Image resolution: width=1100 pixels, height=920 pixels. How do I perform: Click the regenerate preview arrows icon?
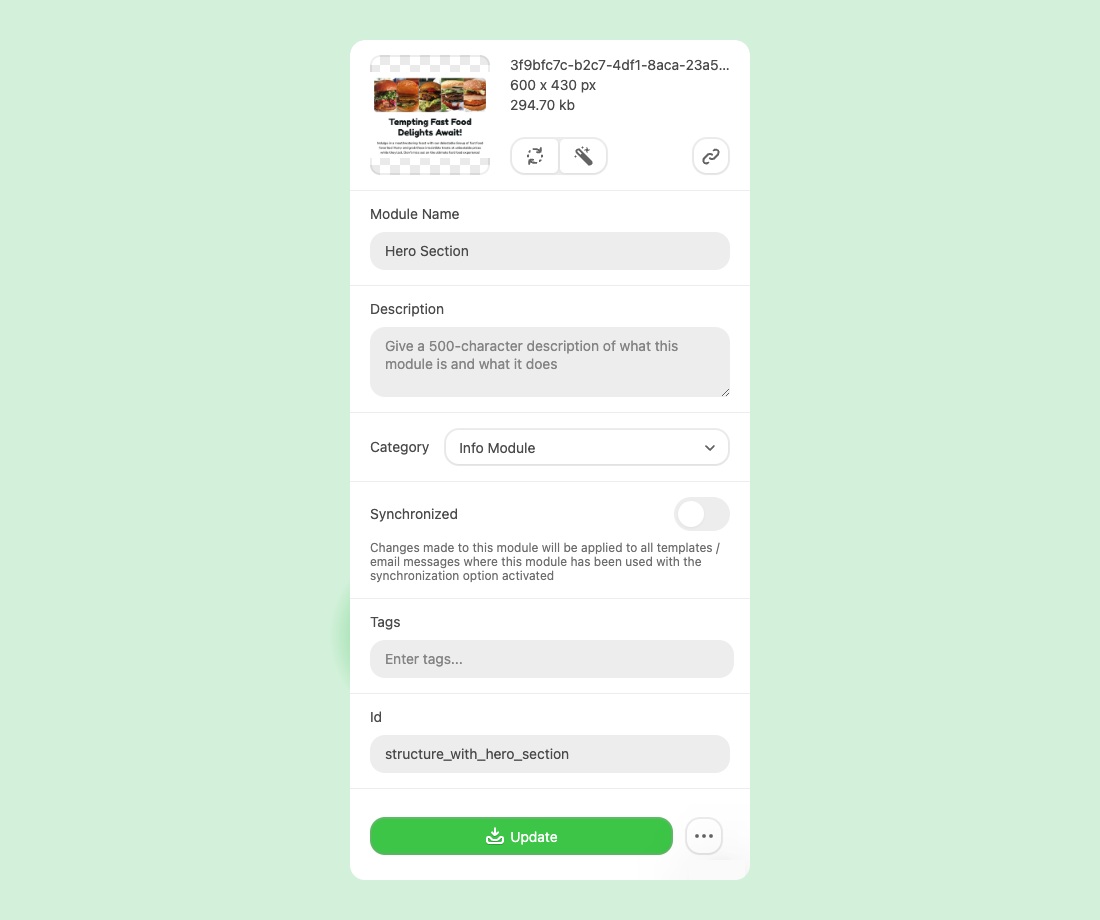535,156
